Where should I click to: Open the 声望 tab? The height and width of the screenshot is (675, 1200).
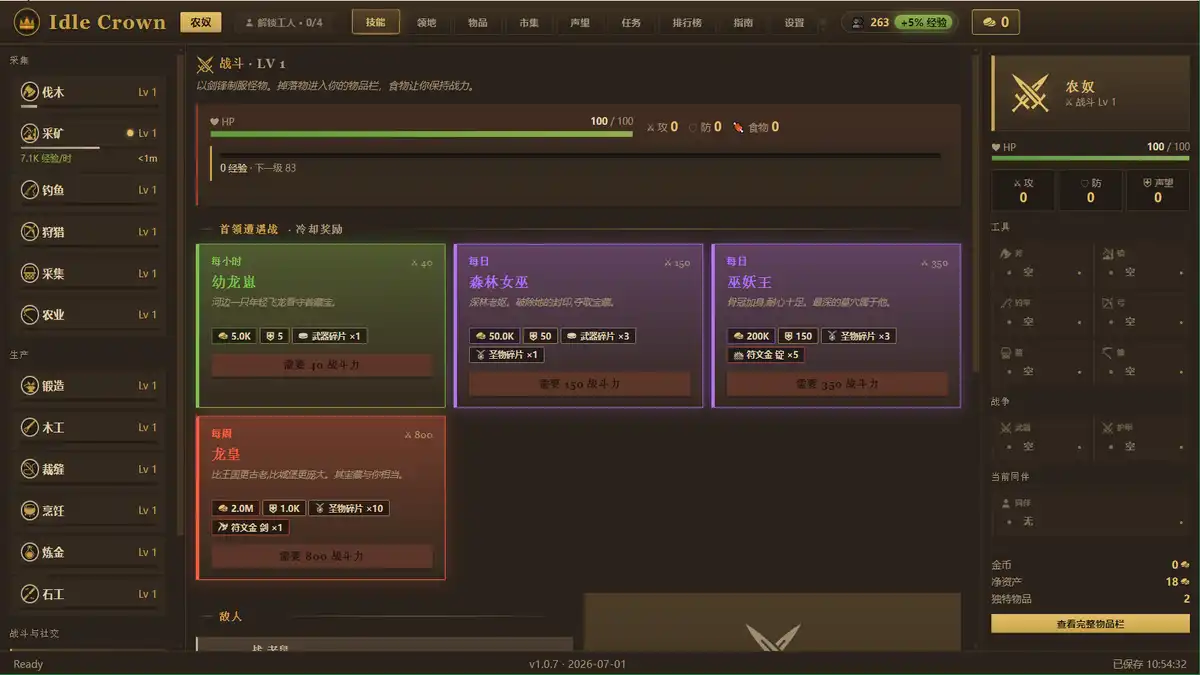580,22
